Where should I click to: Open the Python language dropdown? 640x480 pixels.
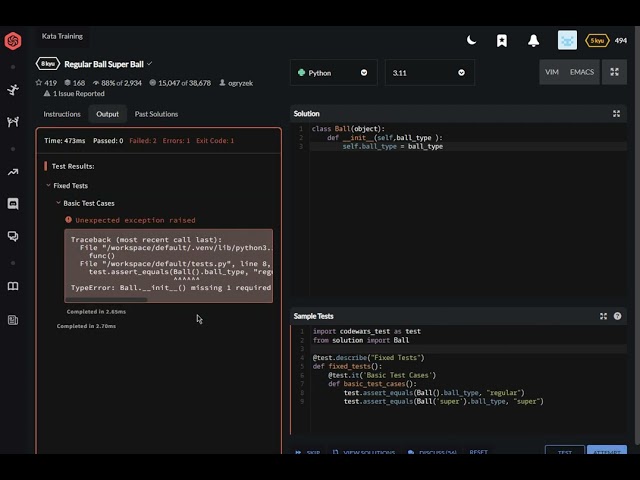[x=333, y=73]
